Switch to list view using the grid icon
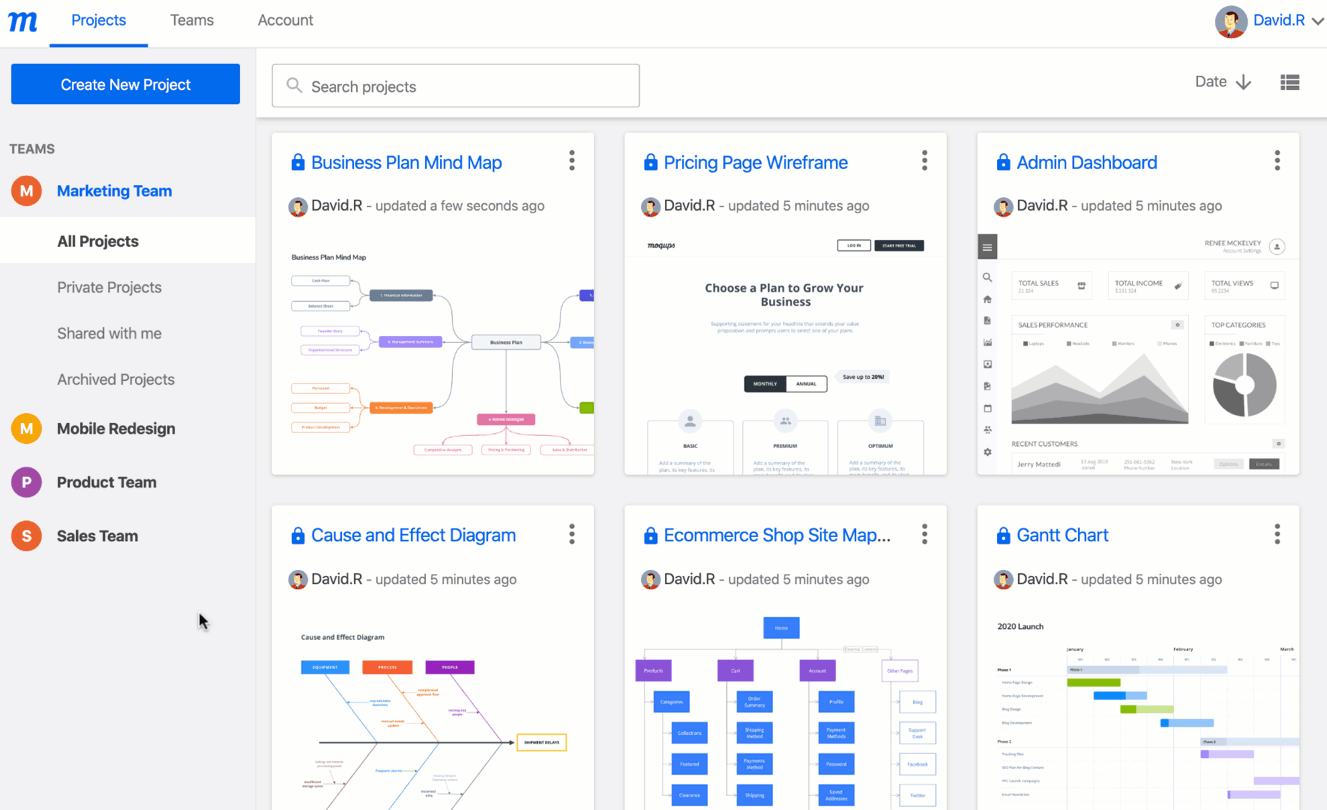This screenshot has width=1327, height=810. click(x=1290, y=81)
